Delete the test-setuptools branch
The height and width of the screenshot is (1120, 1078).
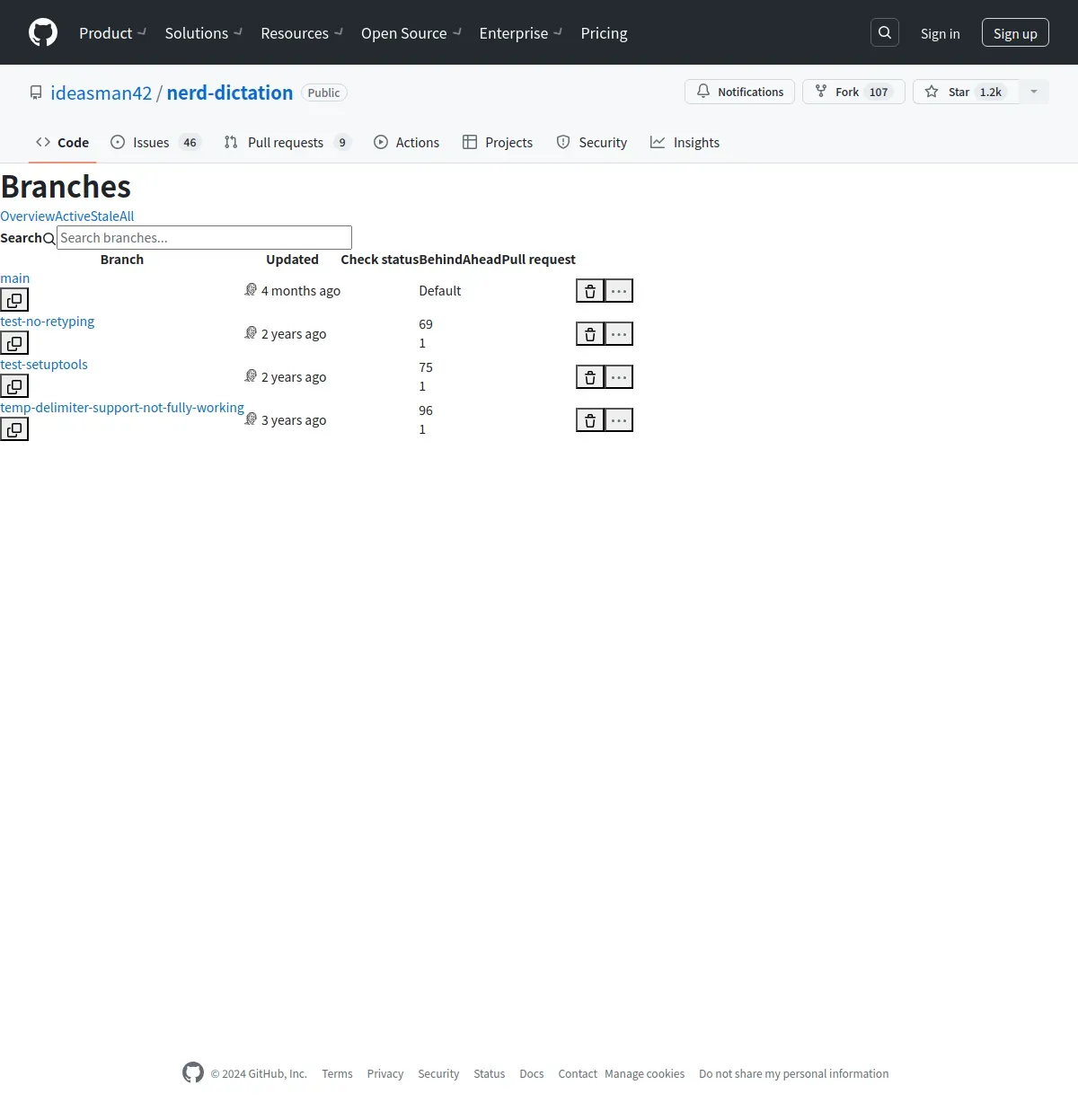pyautogui.click(x=590, y=377)
